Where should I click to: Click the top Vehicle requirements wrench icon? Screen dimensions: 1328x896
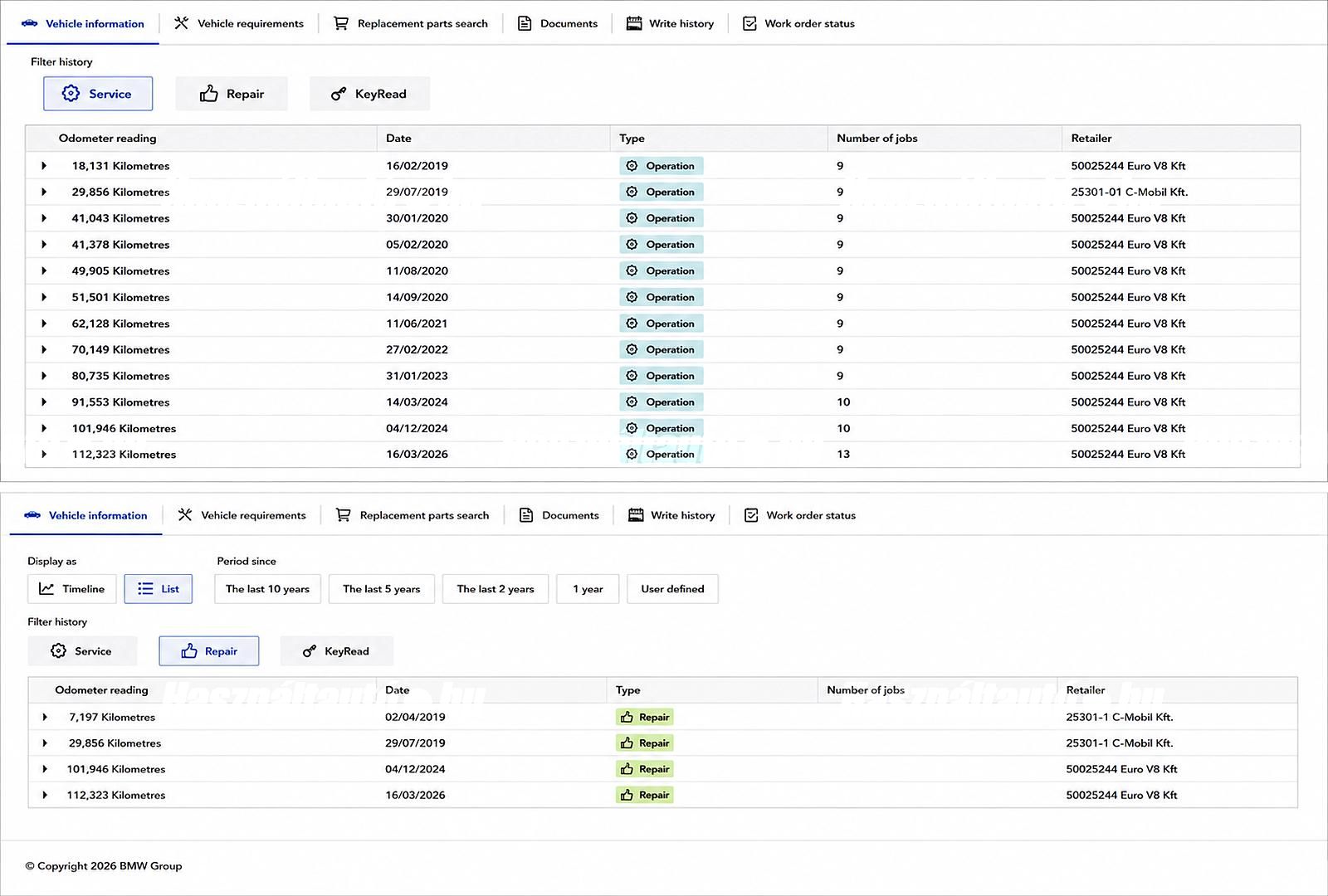pos(181,23)
